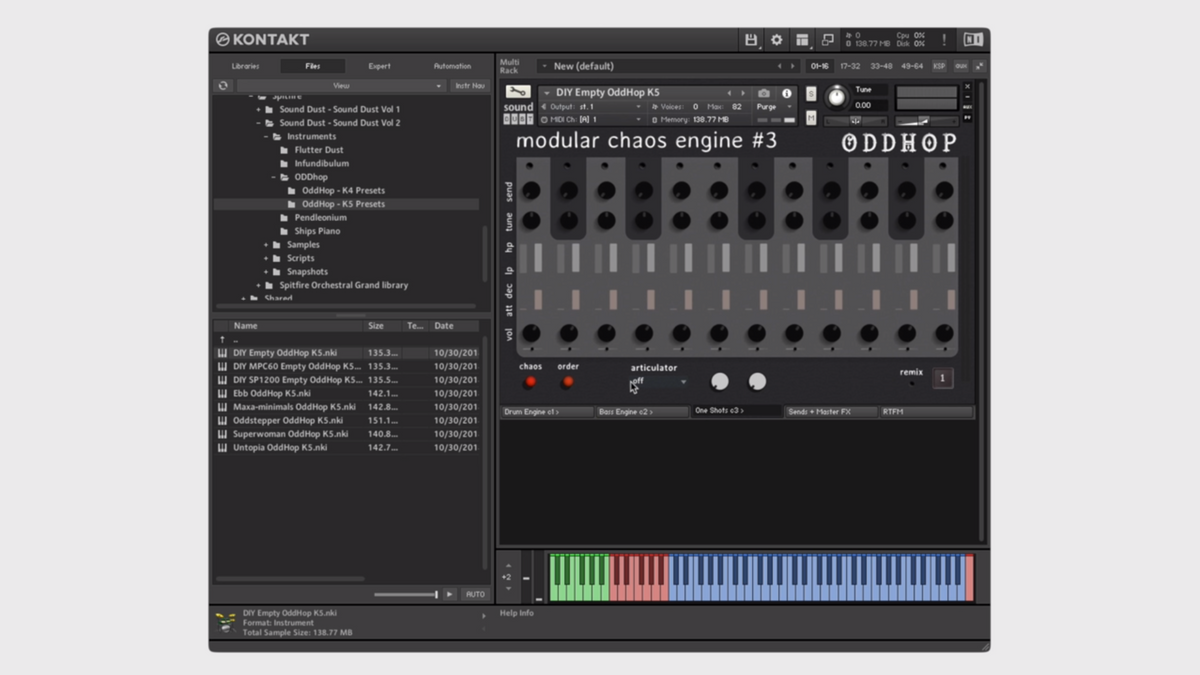The width and height of the screenshot is (1200, 675).
Task: Open the Sends + Master FX tab
Action: 829,411
